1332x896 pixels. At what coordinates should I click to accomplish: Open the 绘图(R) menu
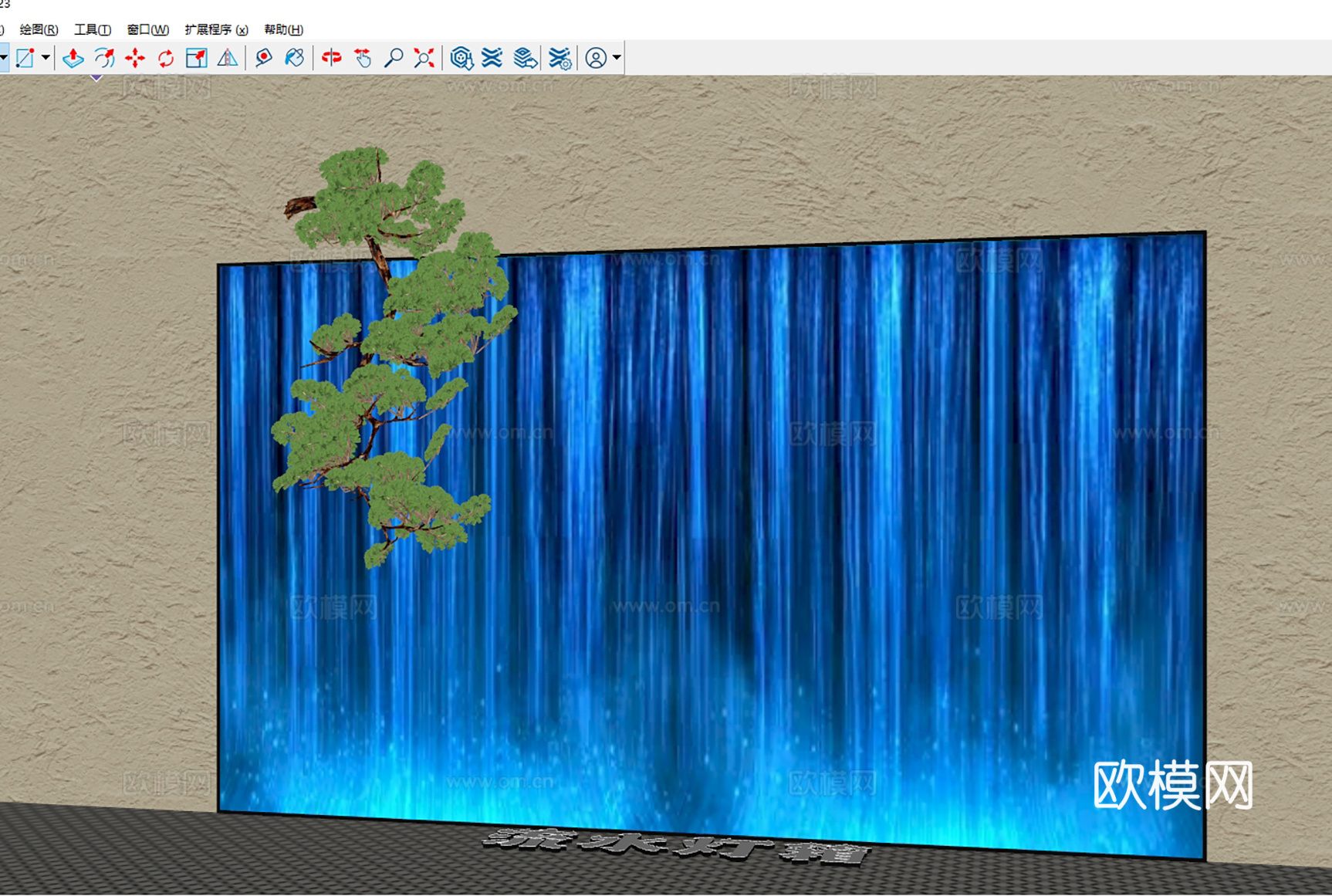[39, 29]
